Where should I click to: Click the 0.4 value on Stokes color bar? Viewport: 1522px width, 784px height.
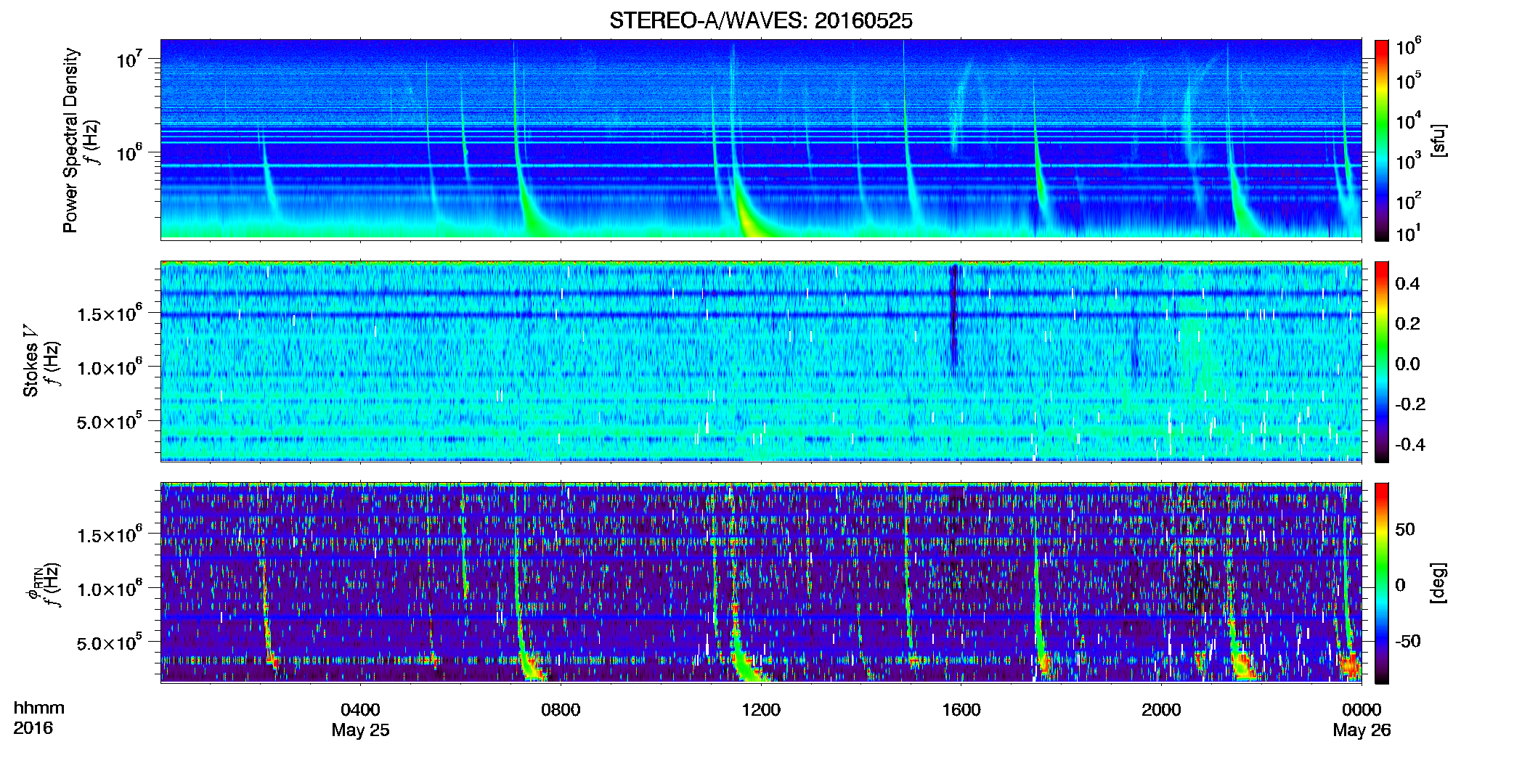pyautogui.click(x=1407, y=284)
